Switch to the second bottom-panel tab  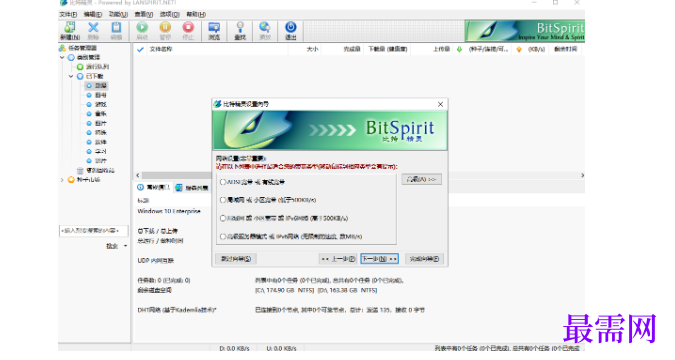(192, 188)
